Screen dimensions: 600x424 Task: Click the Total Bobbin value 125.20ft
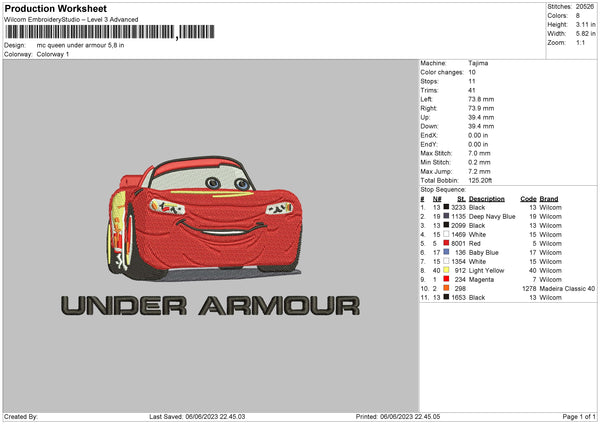pos(480,180)
